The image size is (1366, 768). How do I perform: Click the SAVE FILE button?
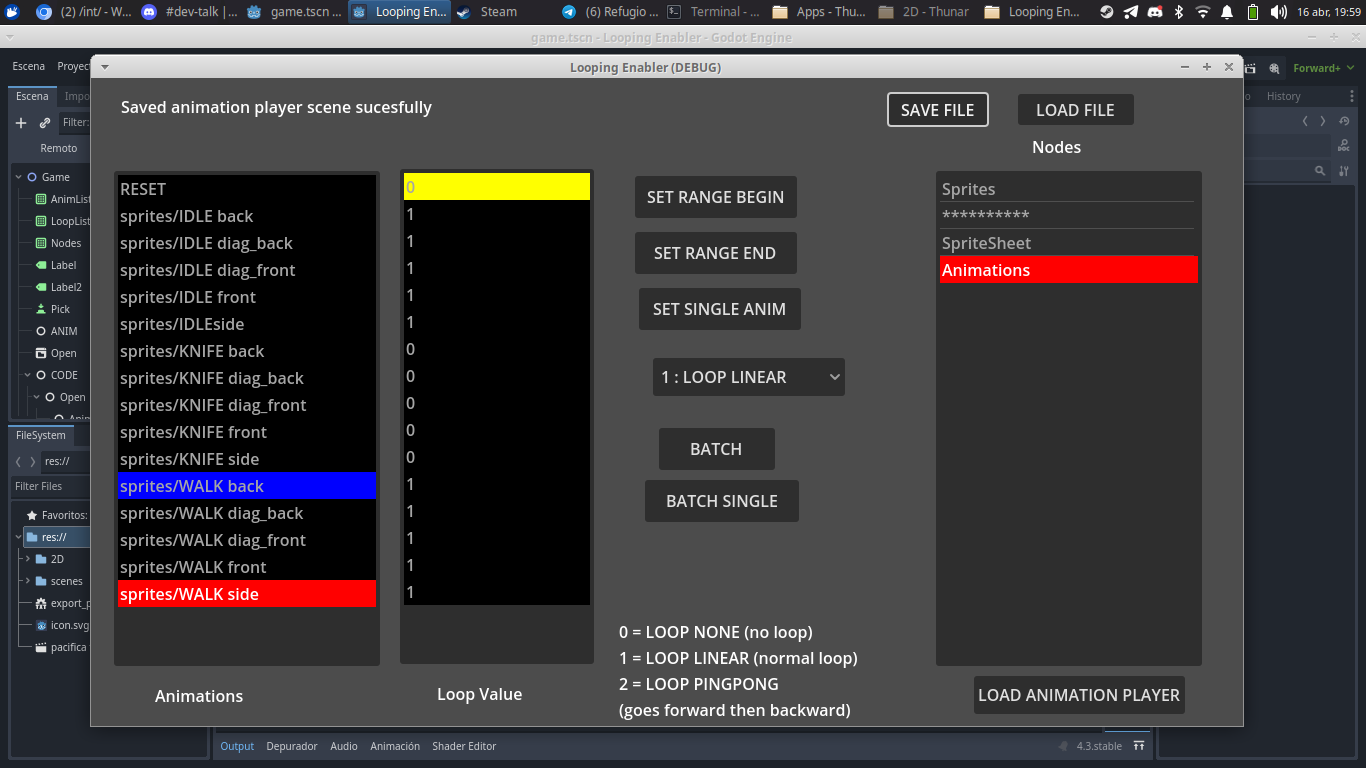click(x=938, y=110)
